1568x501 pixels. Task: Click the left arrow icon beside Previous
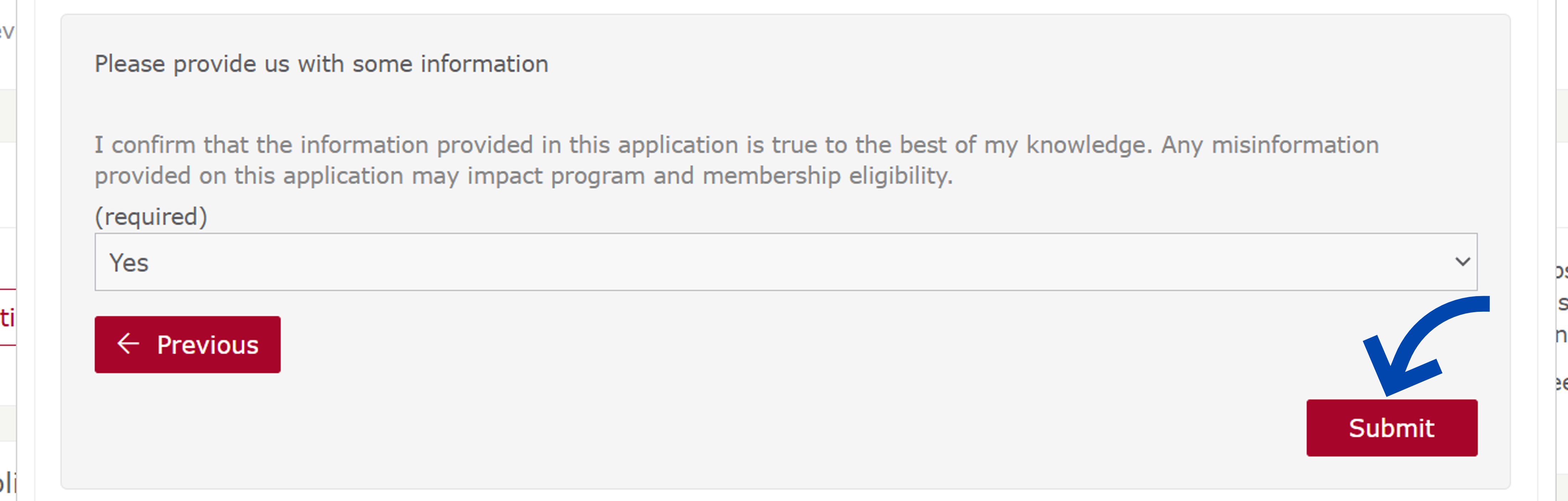(128, 344)
